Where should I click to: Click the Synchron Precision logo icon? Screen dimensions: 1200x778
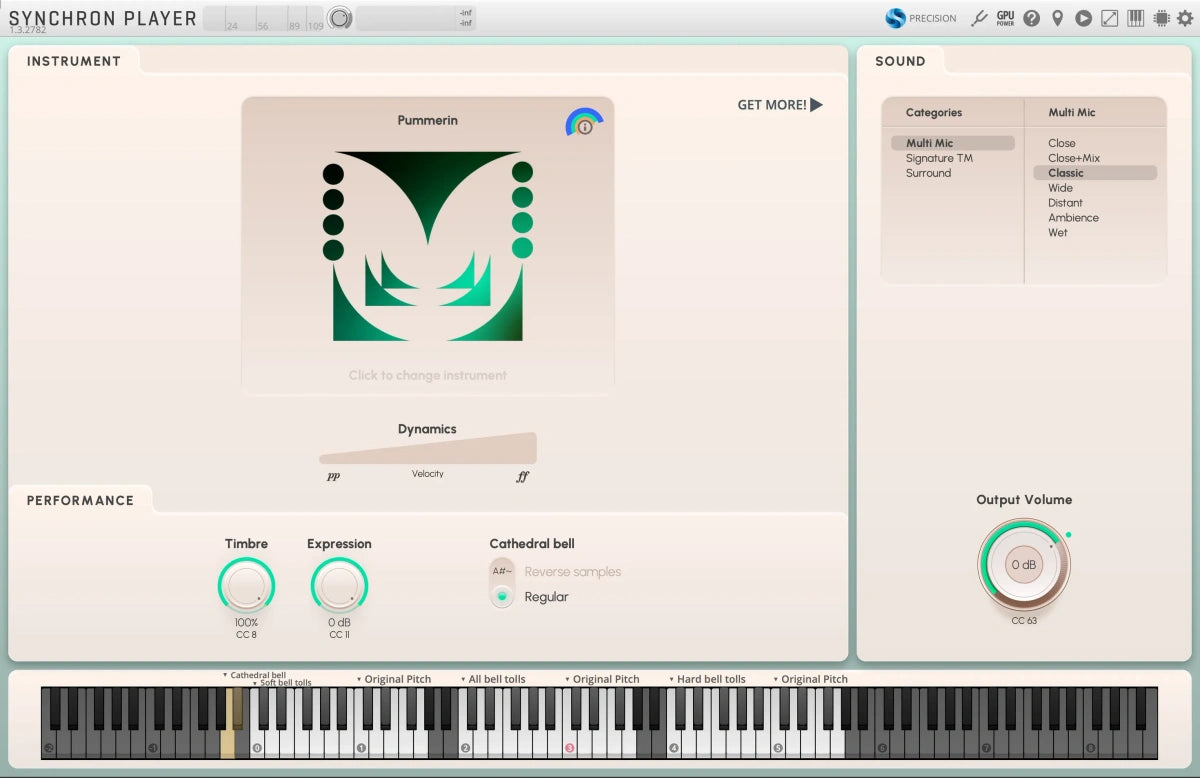click(895, 18)
